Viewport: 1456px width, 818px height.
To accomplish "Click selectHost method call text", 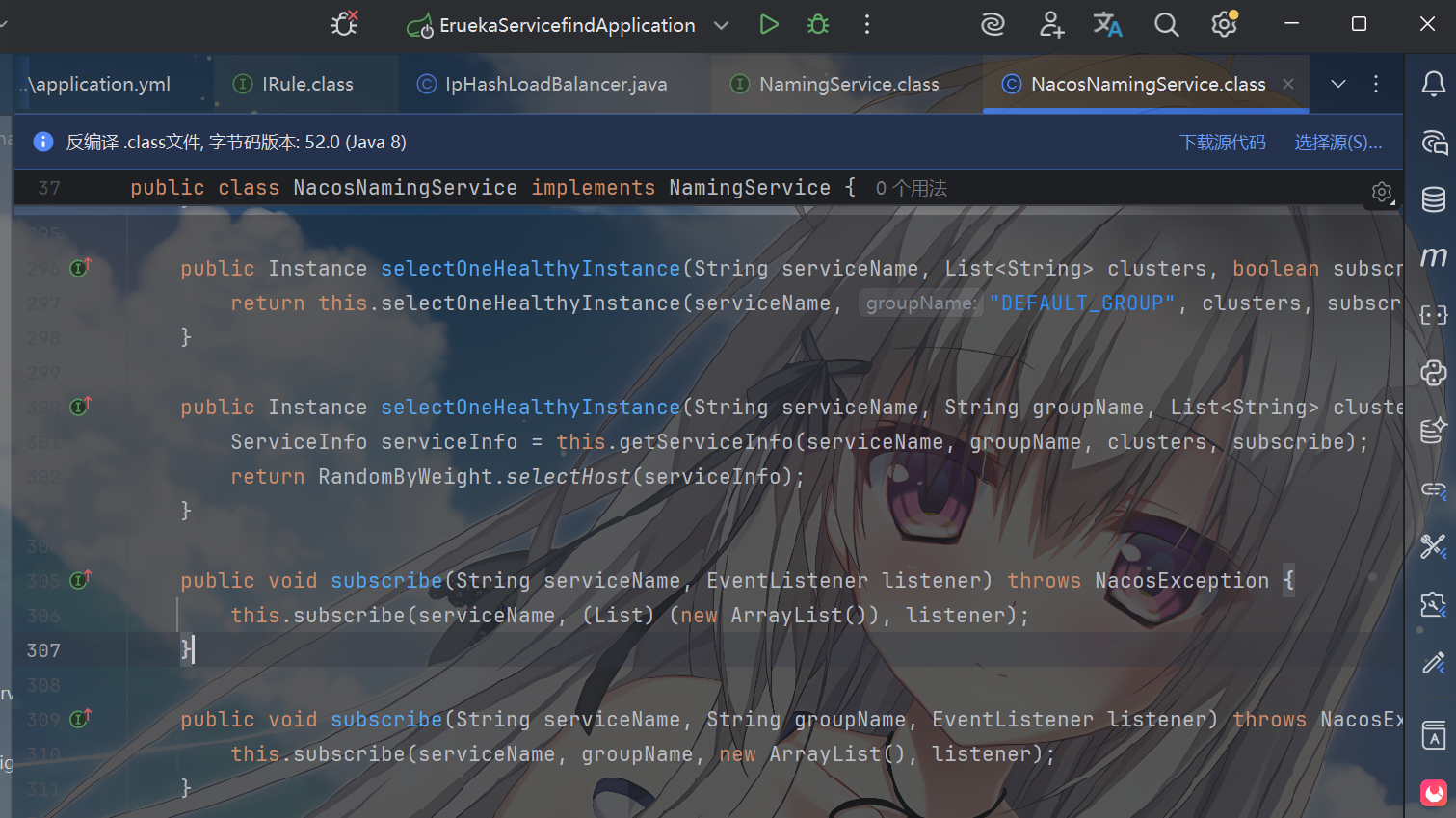I will pos(569,477).
